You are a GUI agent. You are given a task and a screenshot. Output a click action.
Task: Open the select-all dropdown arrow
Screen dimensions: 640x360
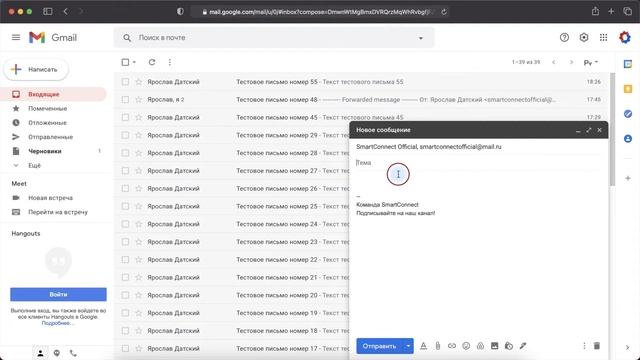tap(134, 62)
